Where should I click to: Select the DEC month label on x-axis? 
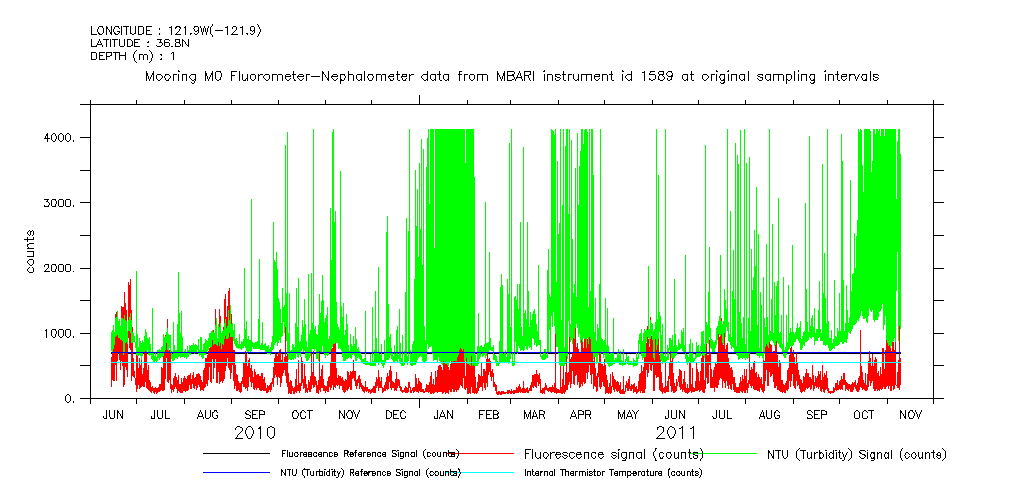tap(396, 414)
